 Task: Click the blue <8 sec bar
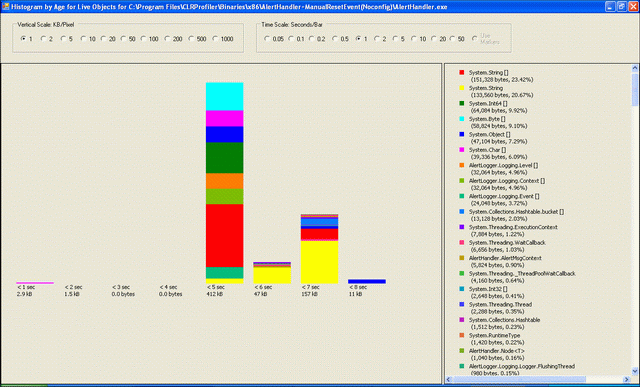(x=367, y=281)
